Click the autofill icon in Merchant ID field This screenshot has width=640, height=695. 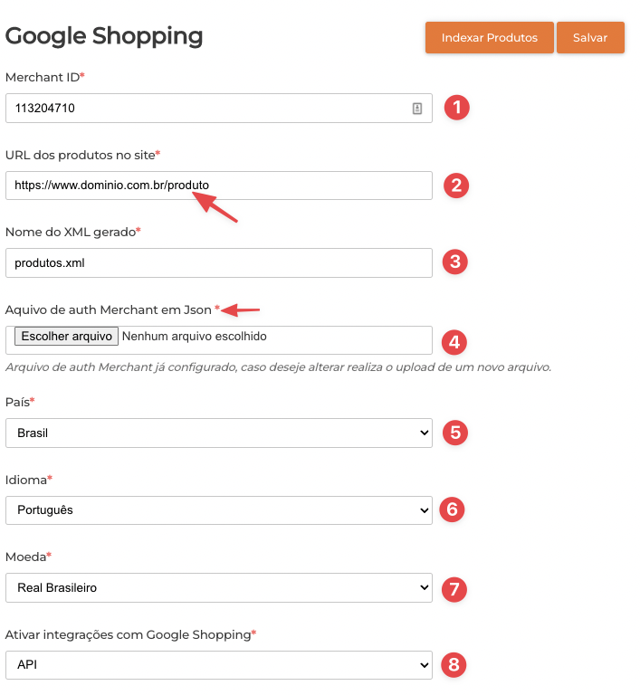tap(417, 108)
